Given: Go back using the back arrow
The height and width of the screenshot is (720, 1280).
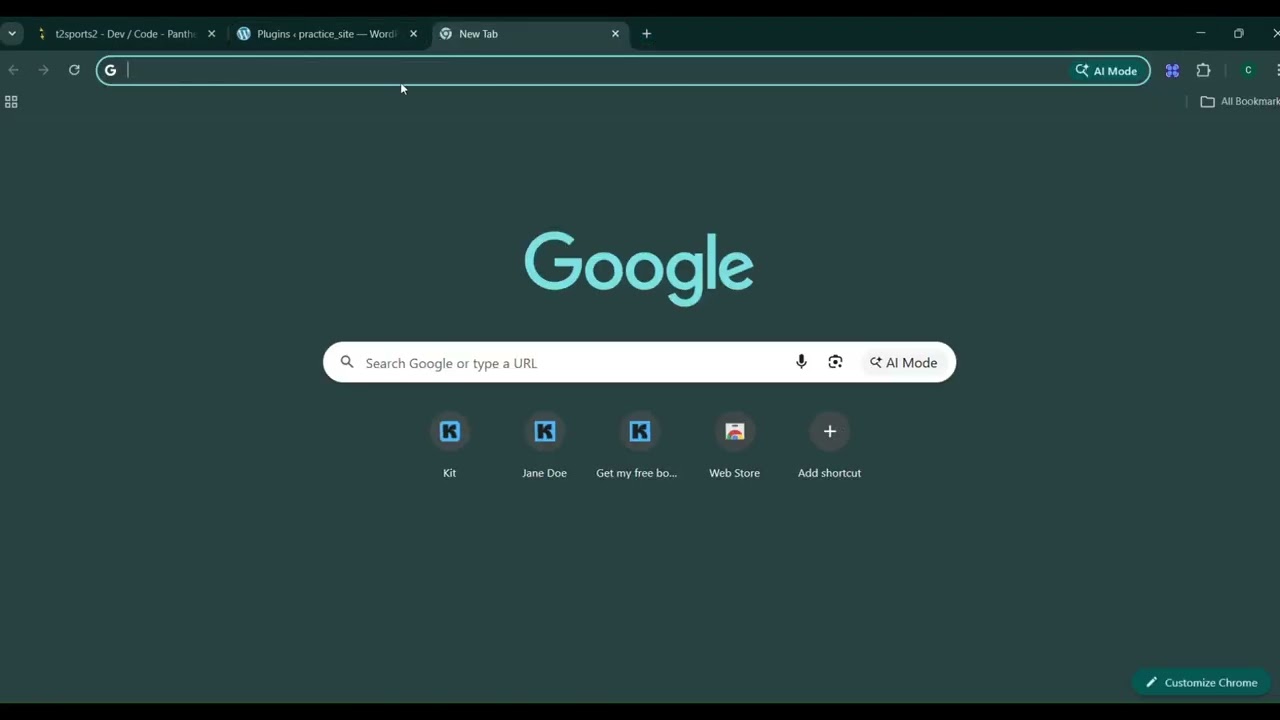Looking at the screenshot, I should (13, 70).
